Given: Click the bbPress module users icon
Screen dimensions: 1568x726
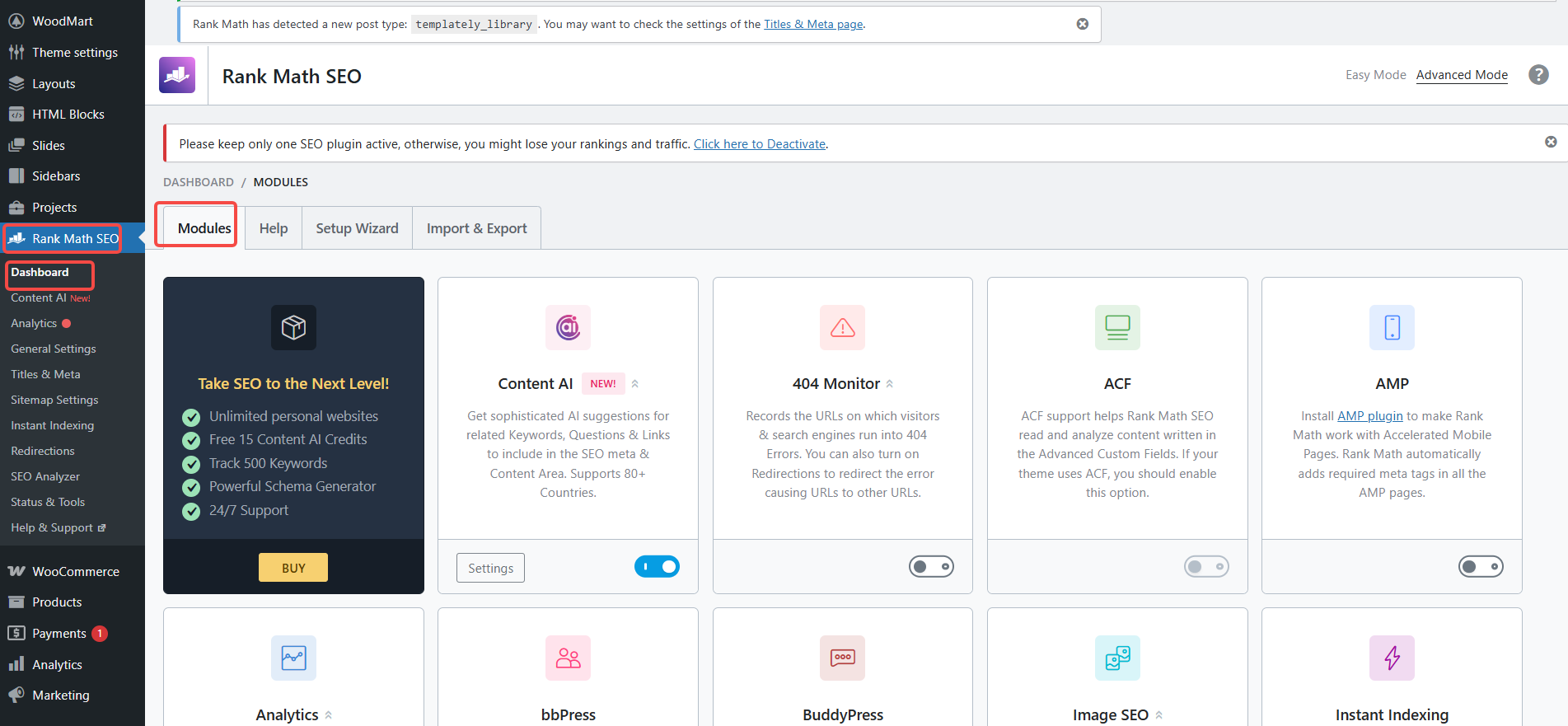Looking at the screenshot, I should click(x=568, y=658).
